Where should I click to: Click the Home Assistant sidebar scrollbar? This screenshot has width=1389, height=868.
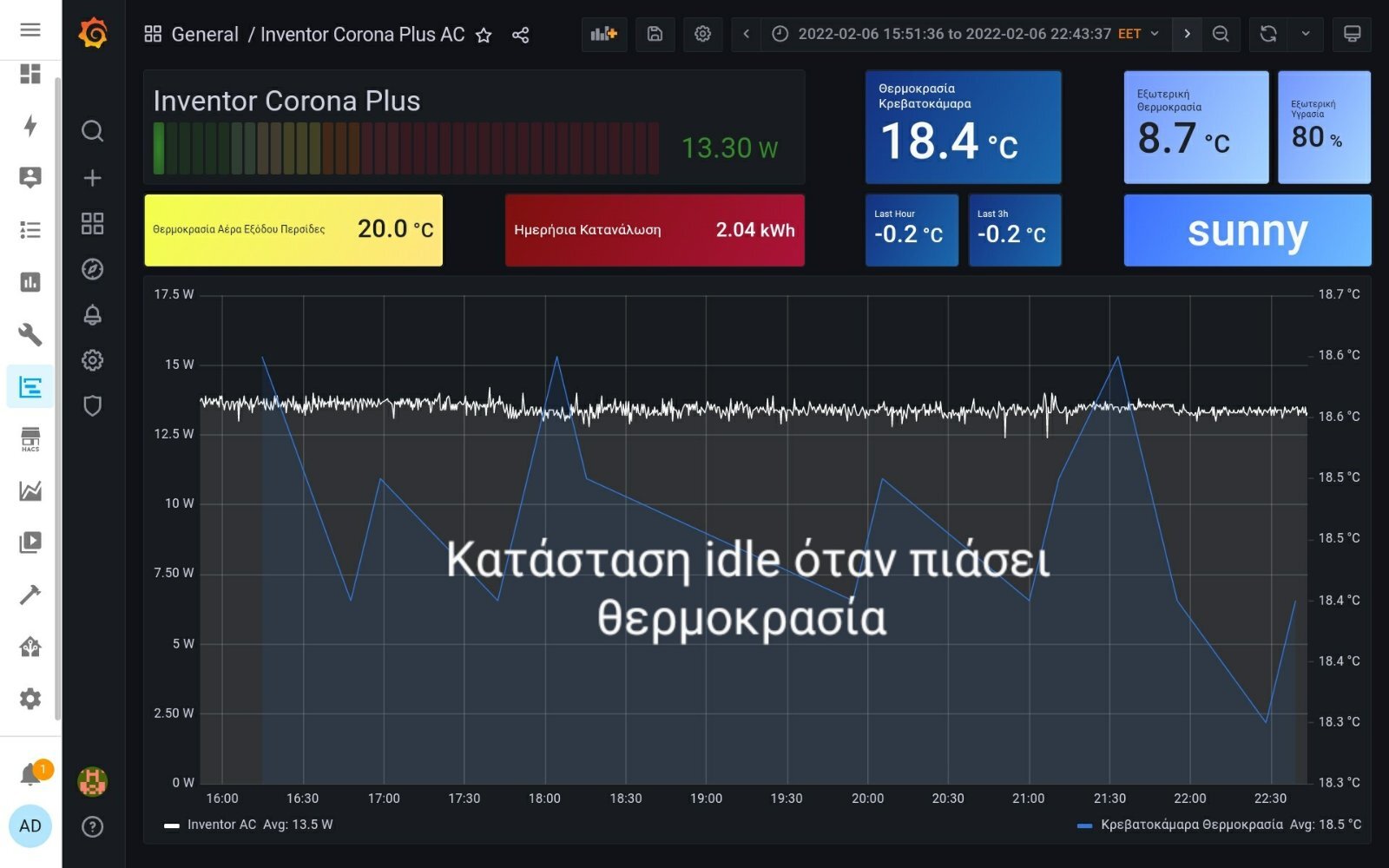57,399
